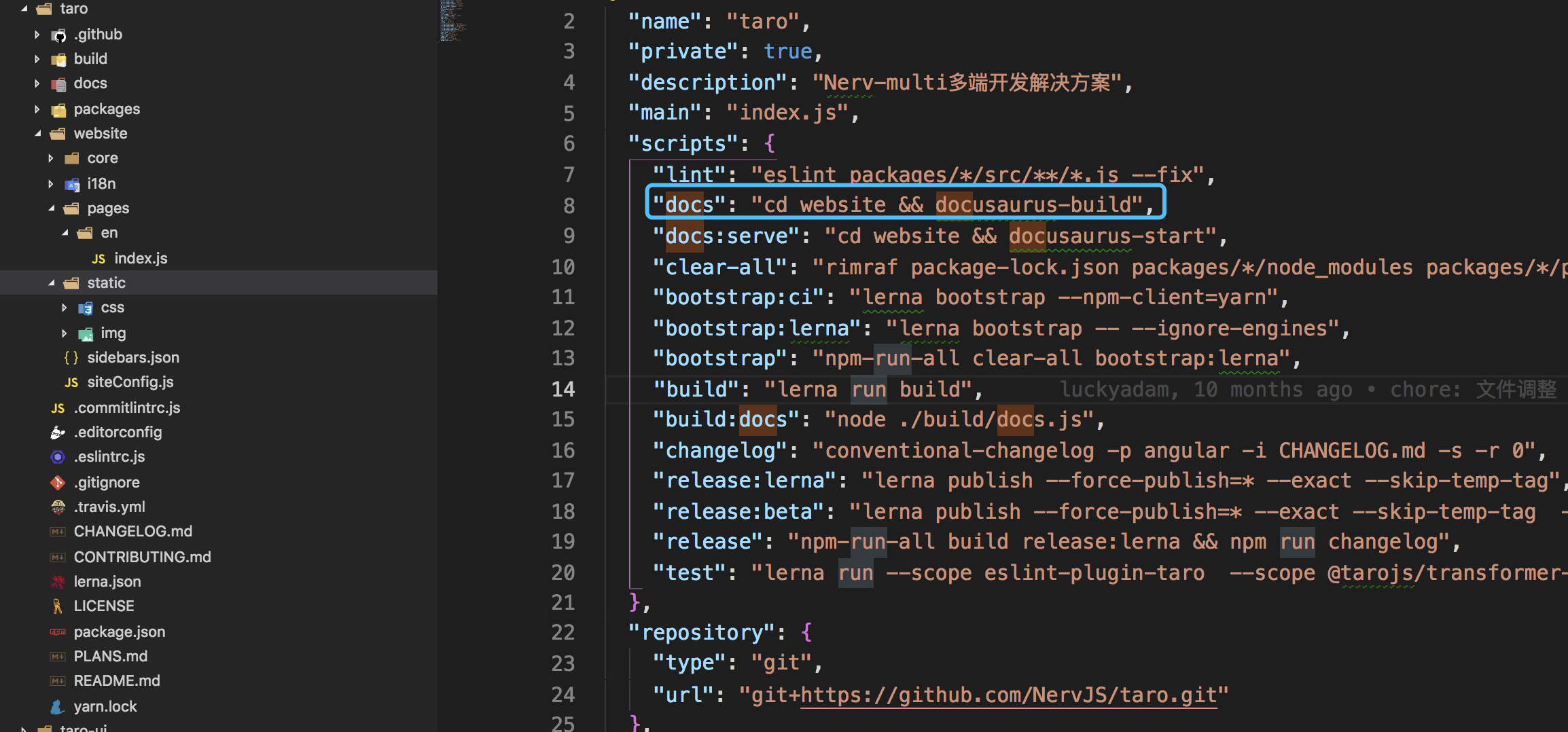Viewport: 1568px width, 732px height.
Task: Collapse the pages folder arrow
Action: coord(51,208)
